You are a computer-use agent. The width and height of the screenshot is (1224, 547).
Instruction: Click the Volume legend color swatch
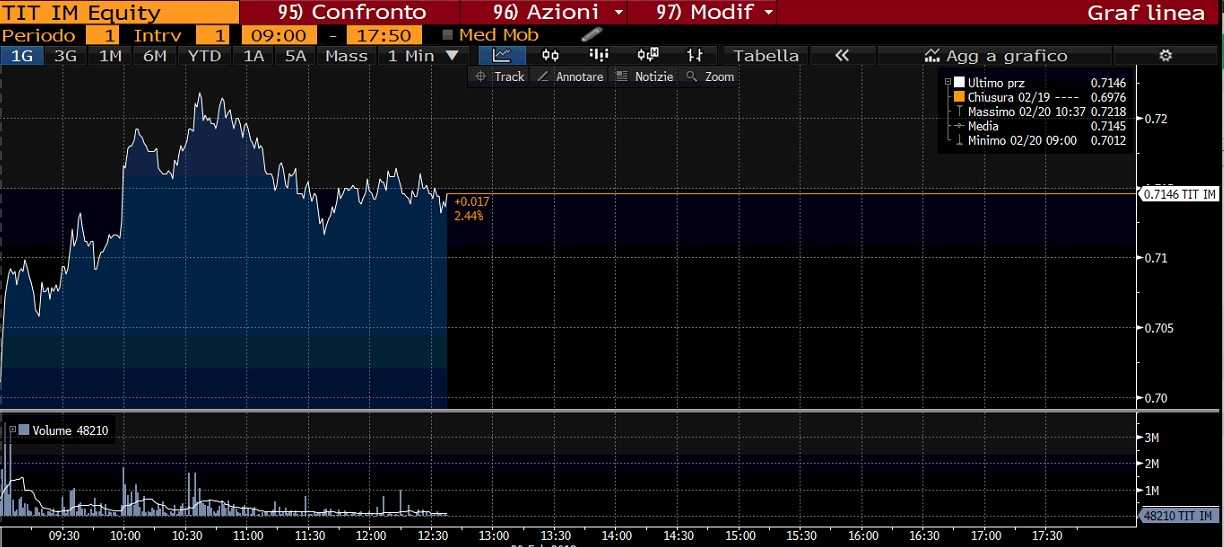click(x=24, y=431)
